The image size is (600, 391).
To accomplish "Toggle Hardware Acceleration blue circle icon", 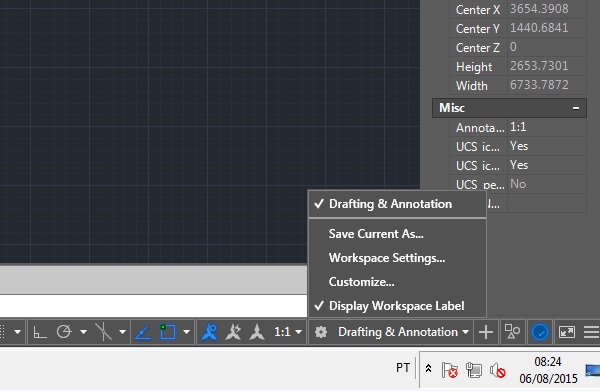I will tap(540, 332).
